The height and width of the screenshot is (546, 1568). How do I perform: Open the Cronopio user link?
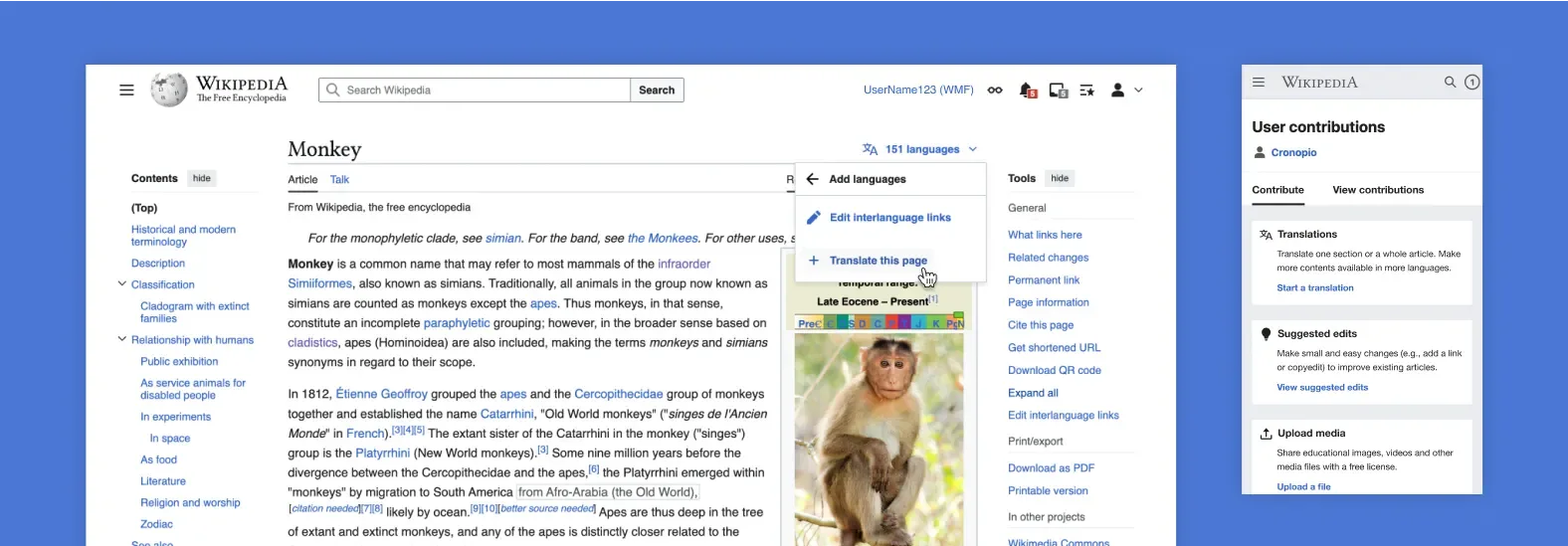(x=1293, y=152)
